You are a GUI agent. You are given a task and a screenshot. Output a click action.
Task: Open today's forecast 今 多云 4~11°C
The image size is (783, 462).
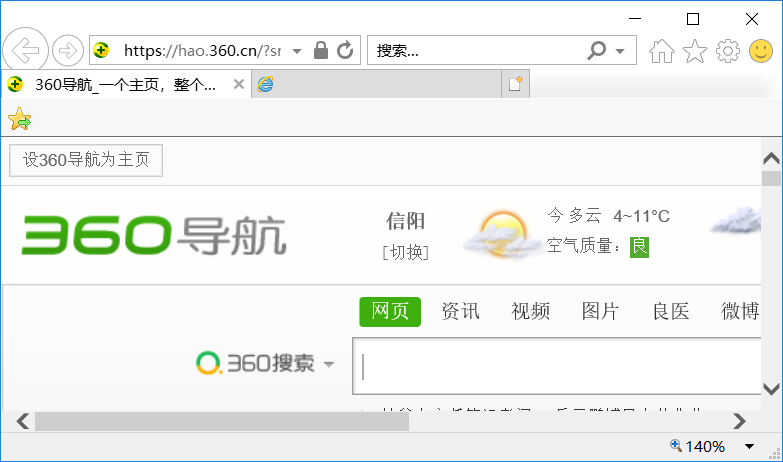pos(608,216)
